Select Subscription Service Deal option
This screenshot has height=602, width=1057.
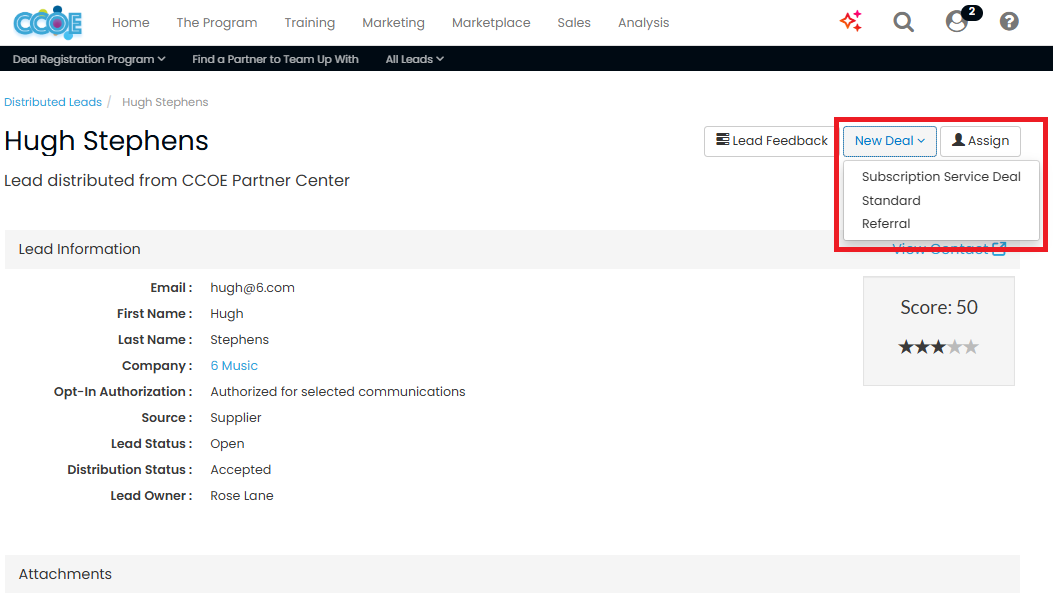(x=941, y=177)
